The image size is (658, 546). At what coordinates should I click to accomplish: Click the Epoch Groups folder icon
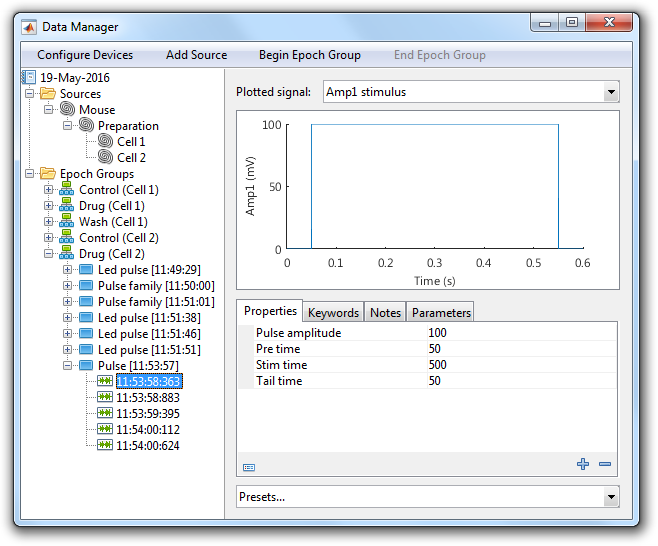[x=48, y=174]
